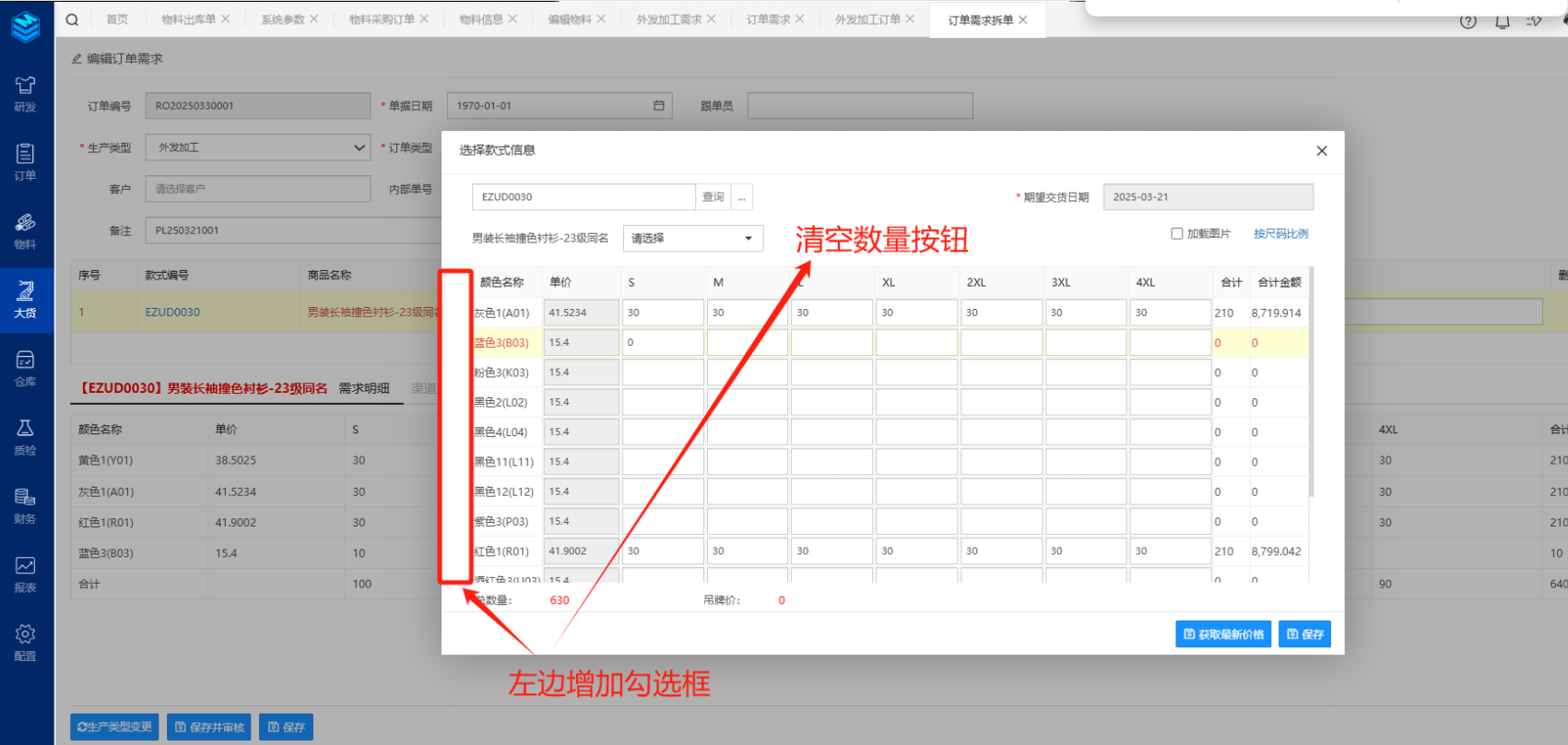
Task: Open the 研发 module in sidebar
Action: click(x=26, y=94)
